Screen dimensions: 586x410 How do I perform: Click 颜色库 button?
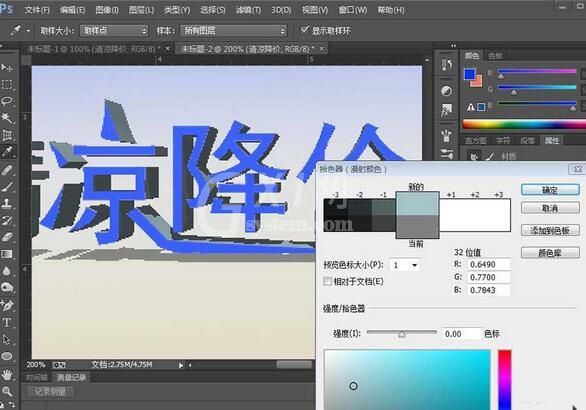(x=550, y=253)
